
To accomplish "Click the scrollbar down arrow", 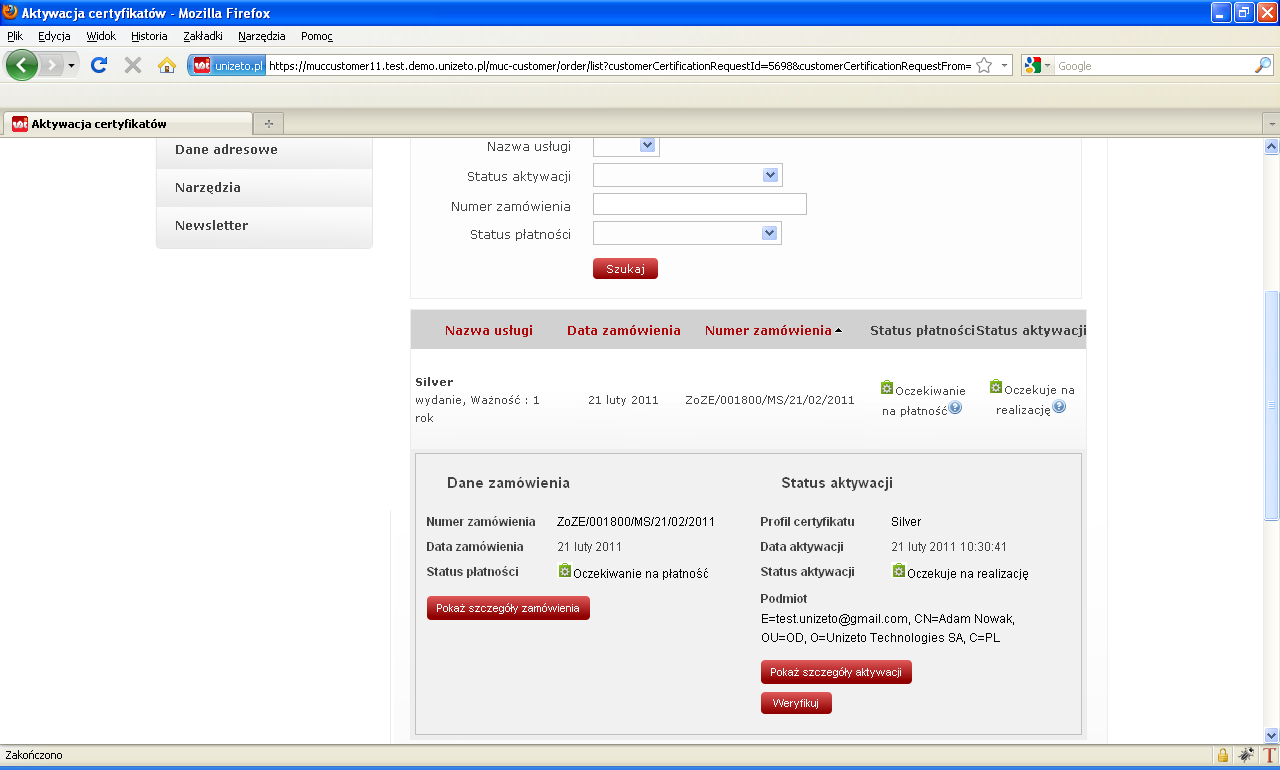I will point(1272,735).
